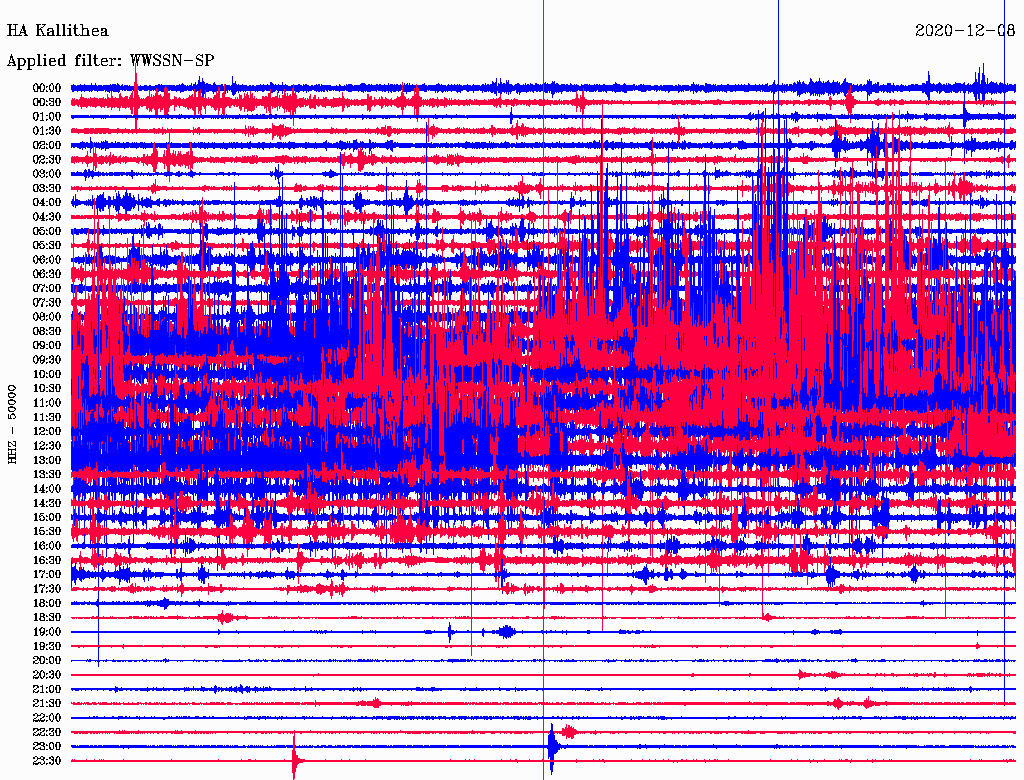Select the 13:30 time row label

47,474
